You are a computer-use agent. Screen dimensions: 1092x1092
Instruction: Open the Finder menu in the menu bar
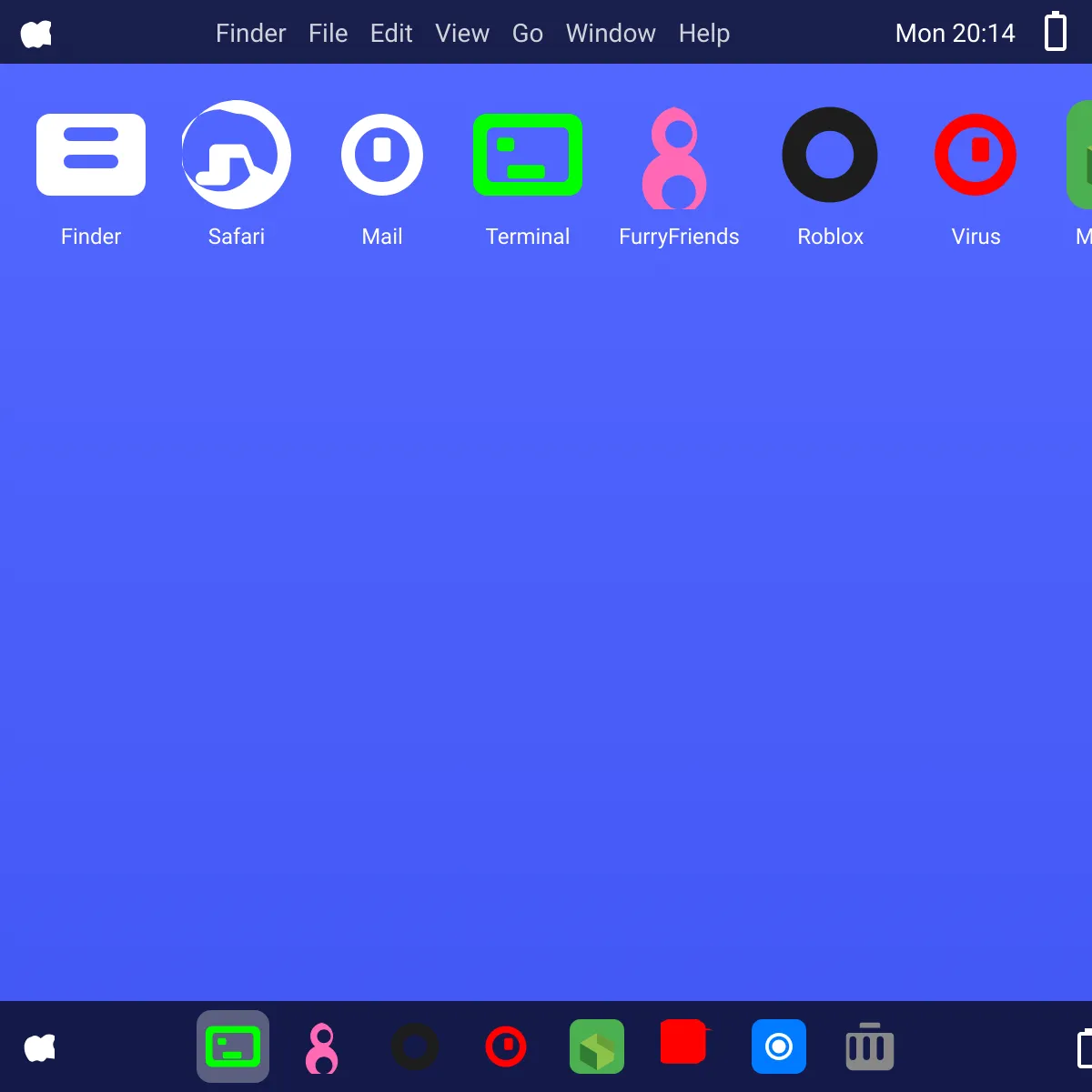point(250,34)
